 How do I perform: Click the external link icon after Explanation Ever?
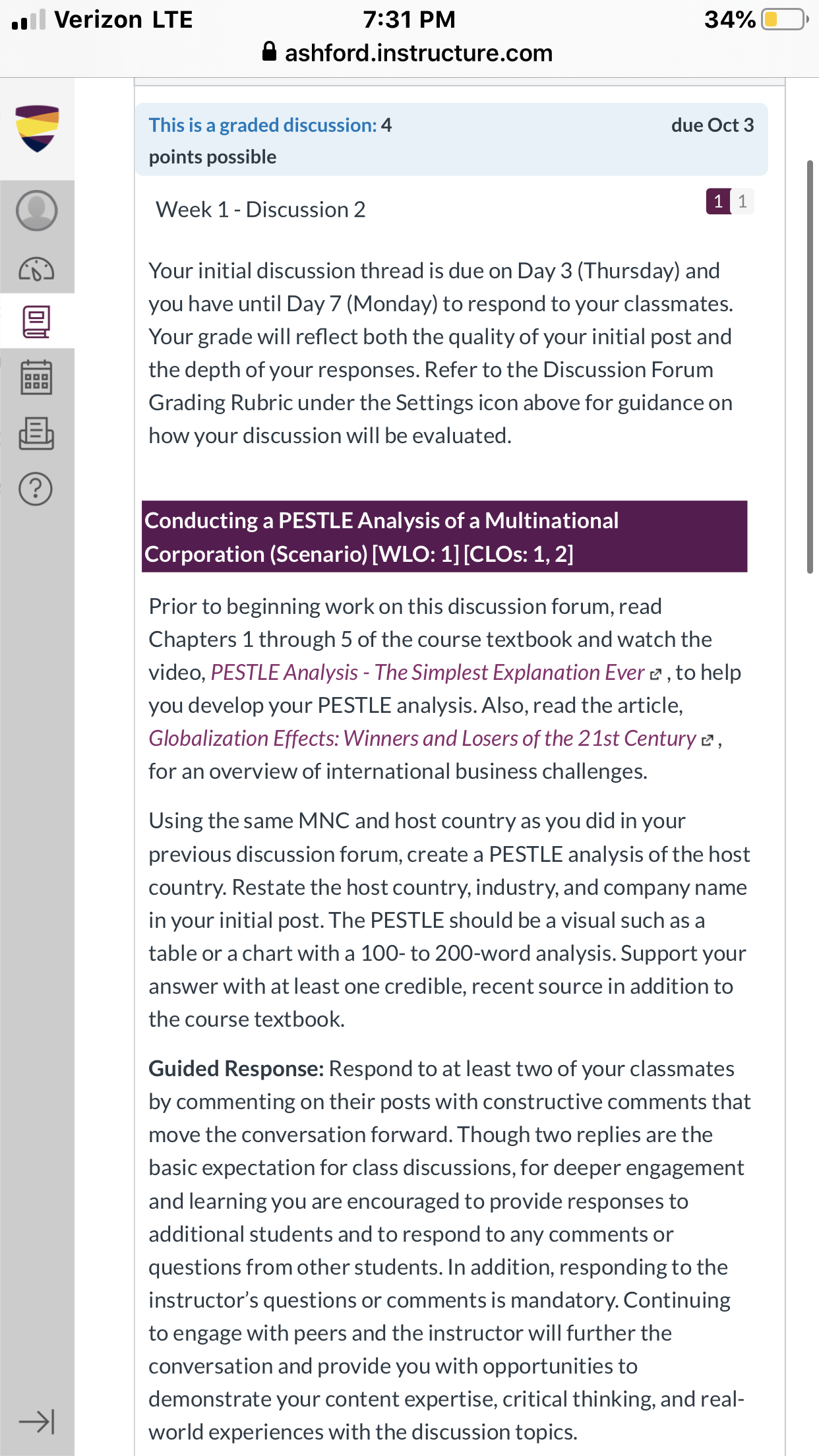[655, 674]
